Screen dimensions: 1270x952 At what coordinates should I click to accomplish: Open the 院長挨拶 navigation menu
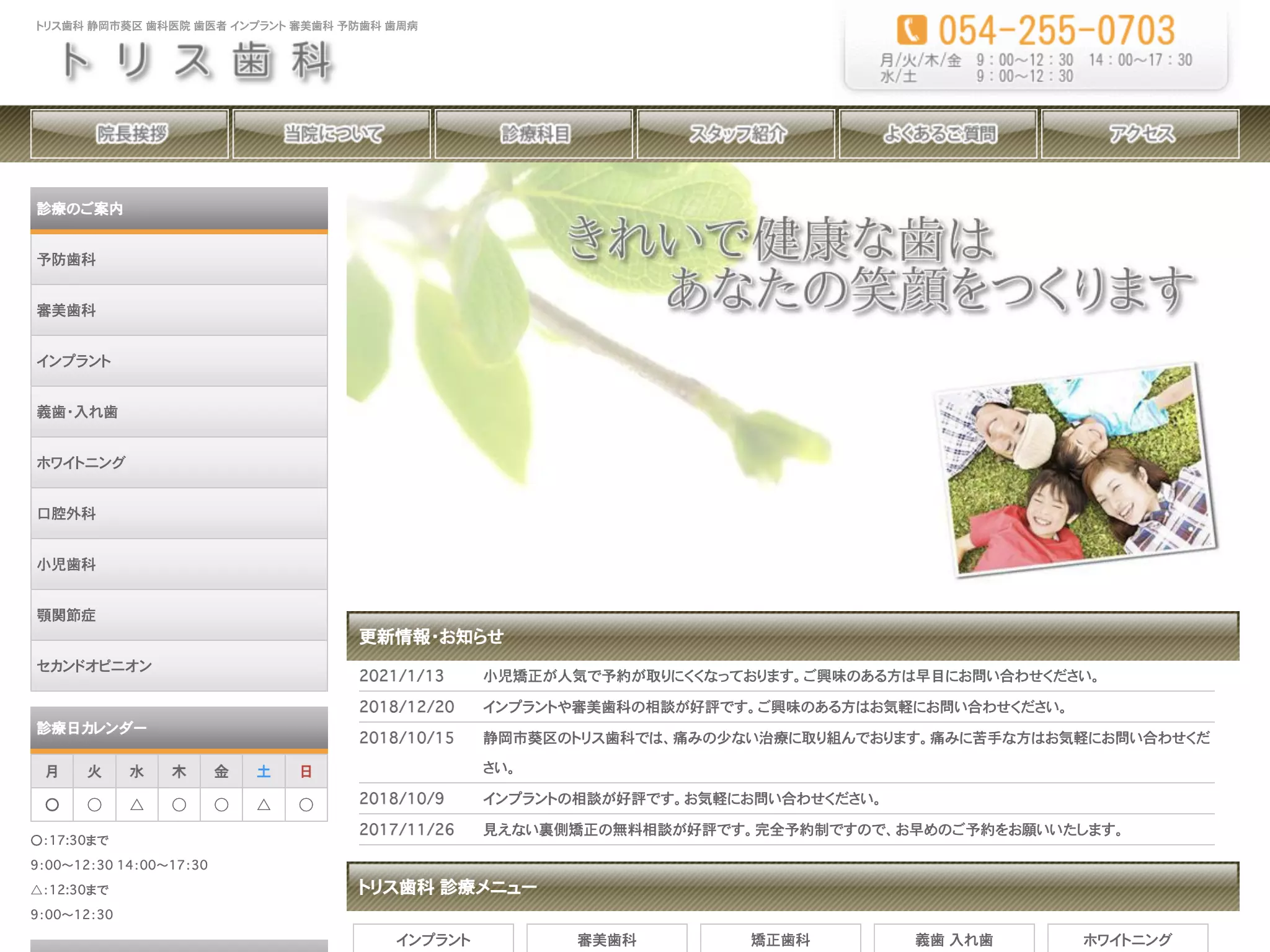point(130,134)
